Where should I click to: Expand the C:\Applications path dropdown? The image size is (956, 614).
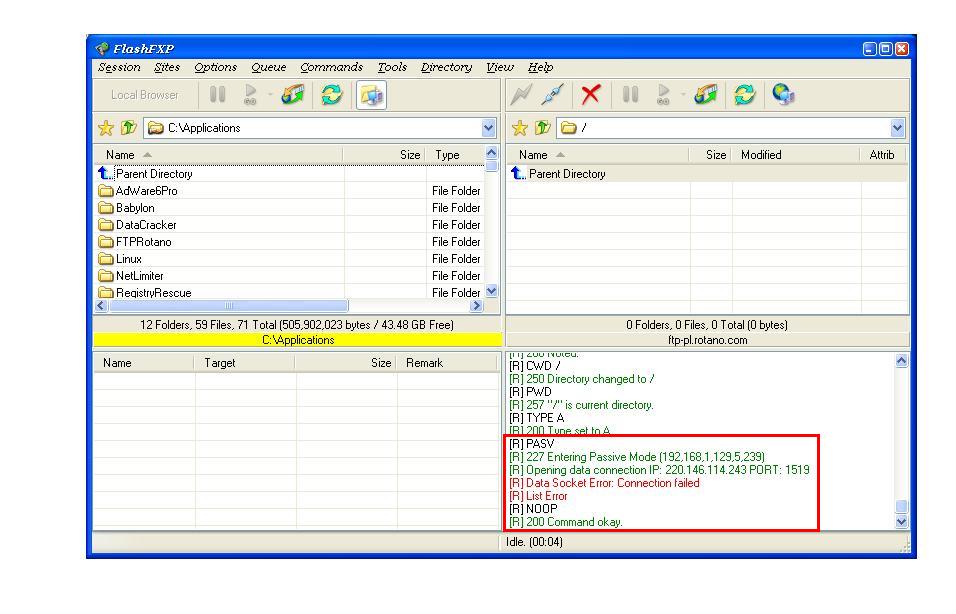point(488,128)
